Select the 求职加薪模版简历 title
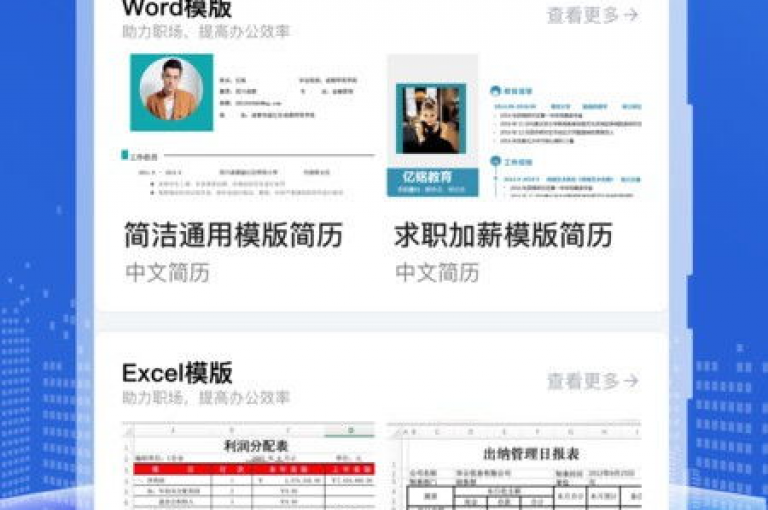This screenshot has width=768, height=510. (x=504, y=235)
